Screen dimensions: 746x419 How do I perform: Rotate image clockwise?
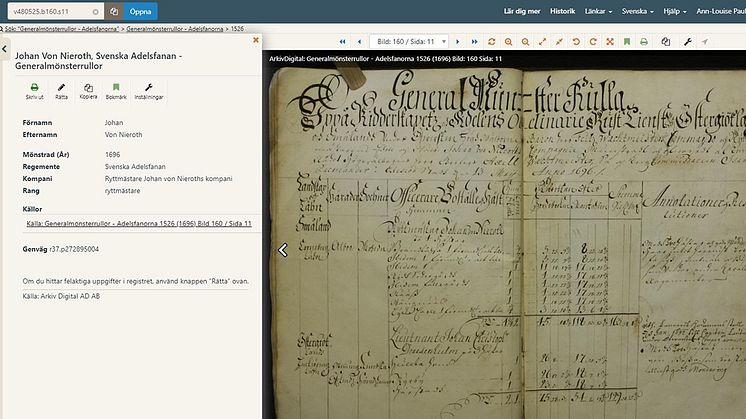coord(593,42)
